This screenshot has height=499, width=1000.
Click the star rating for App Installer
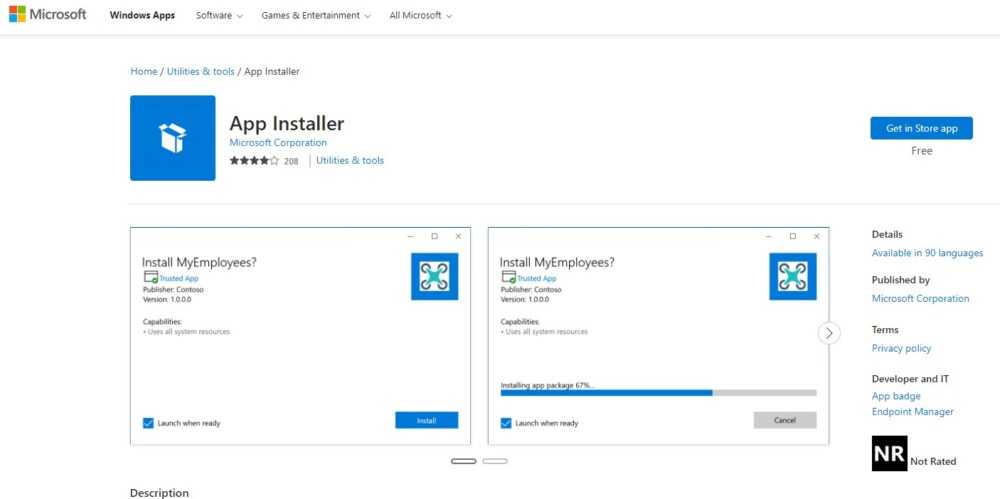(254, 161)
